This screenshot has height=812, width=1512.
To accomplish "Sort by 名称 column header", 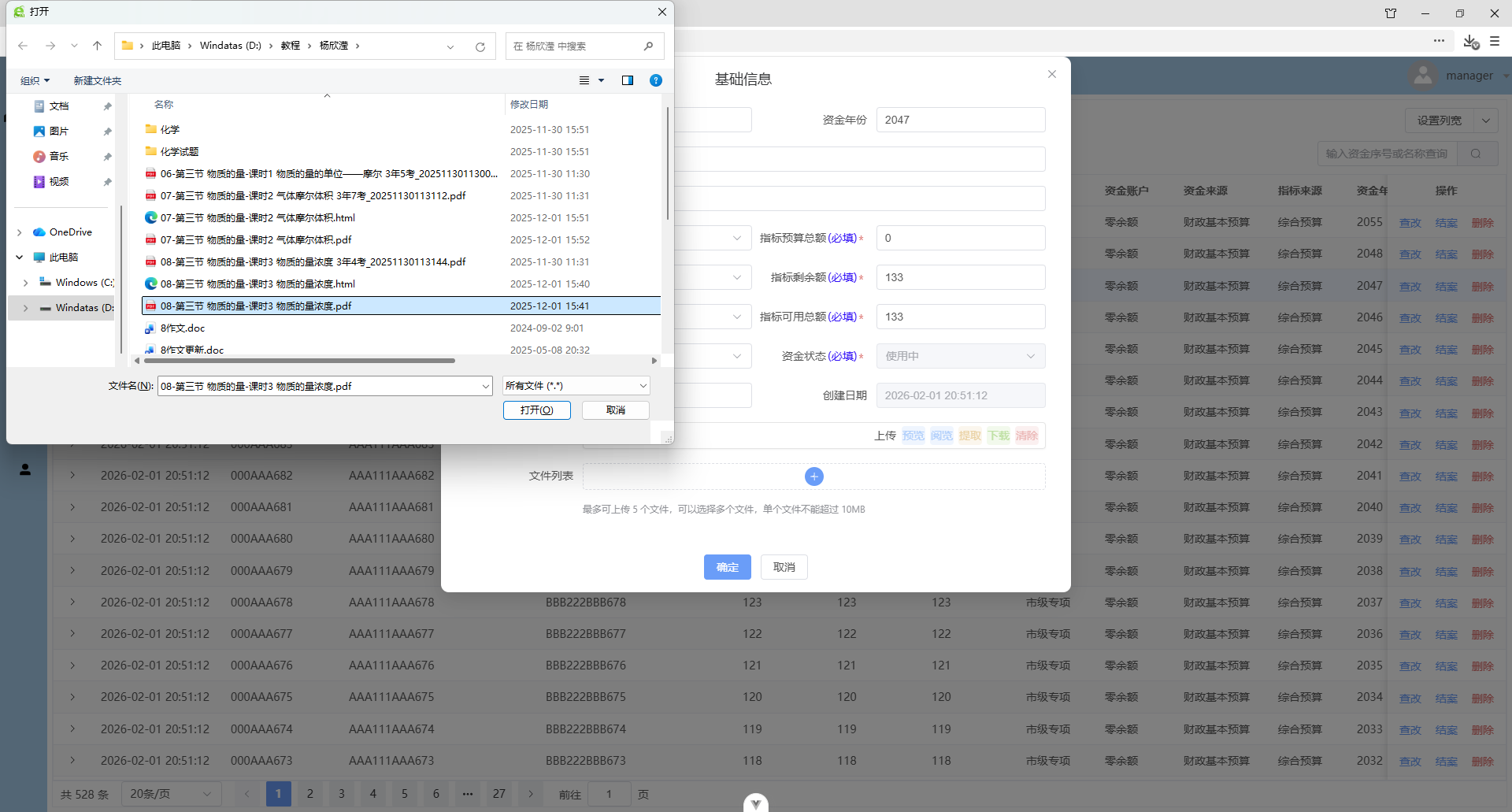I will 164,104.
